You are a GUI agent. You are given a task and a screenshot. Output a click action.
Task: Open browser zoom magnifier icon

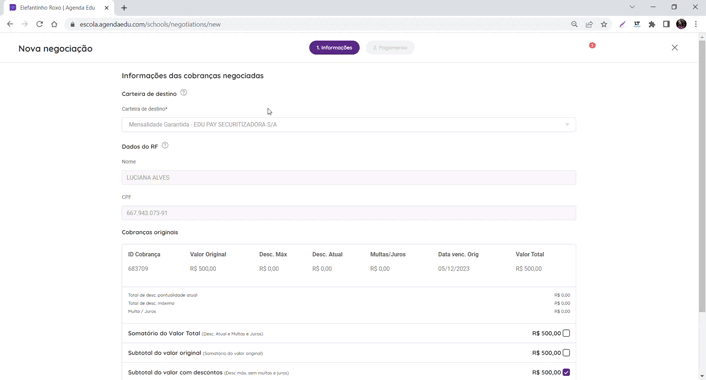click(x=574, y=24)
